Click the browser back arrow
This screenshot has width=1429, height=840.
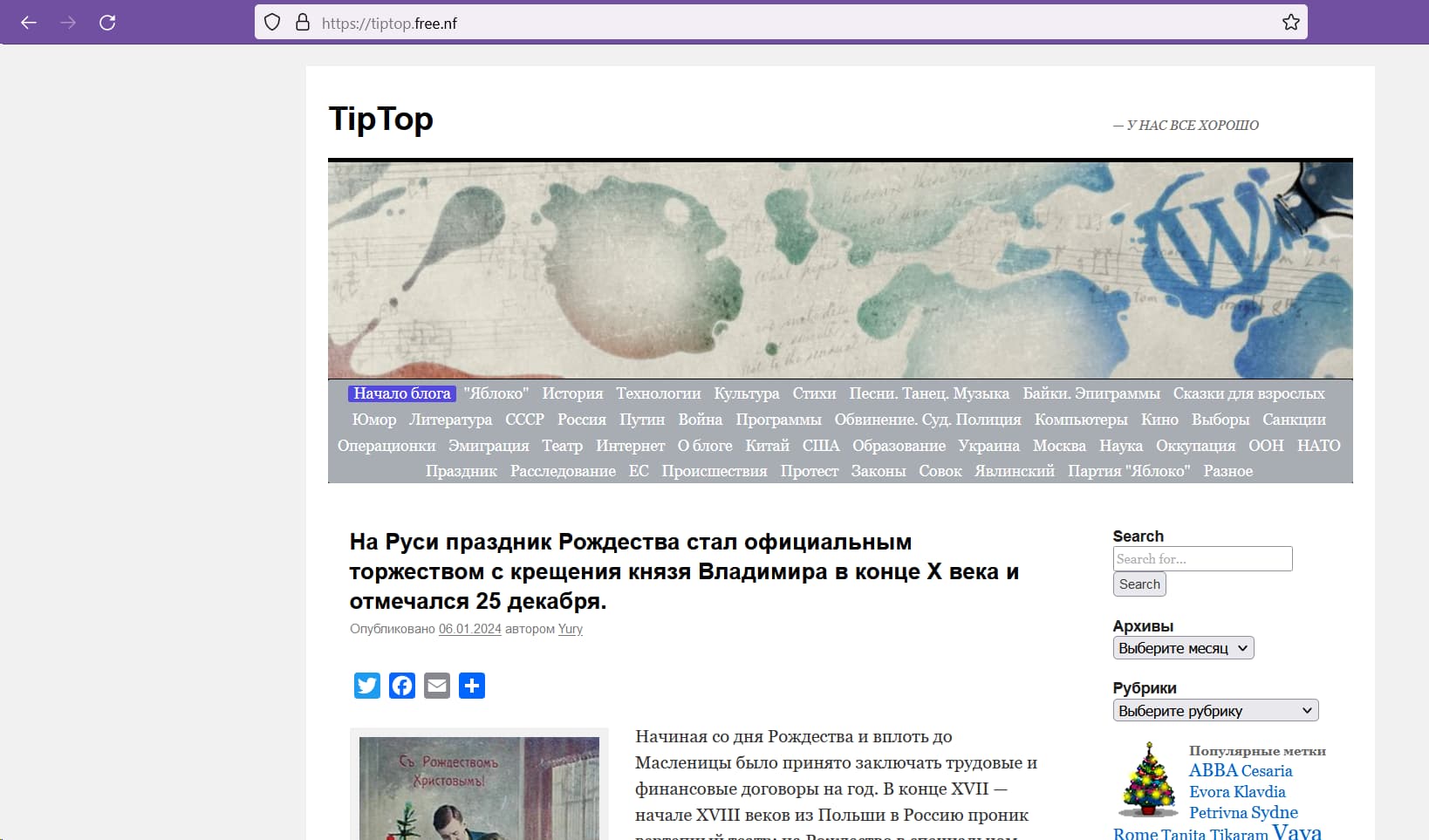tap(29, 23)
